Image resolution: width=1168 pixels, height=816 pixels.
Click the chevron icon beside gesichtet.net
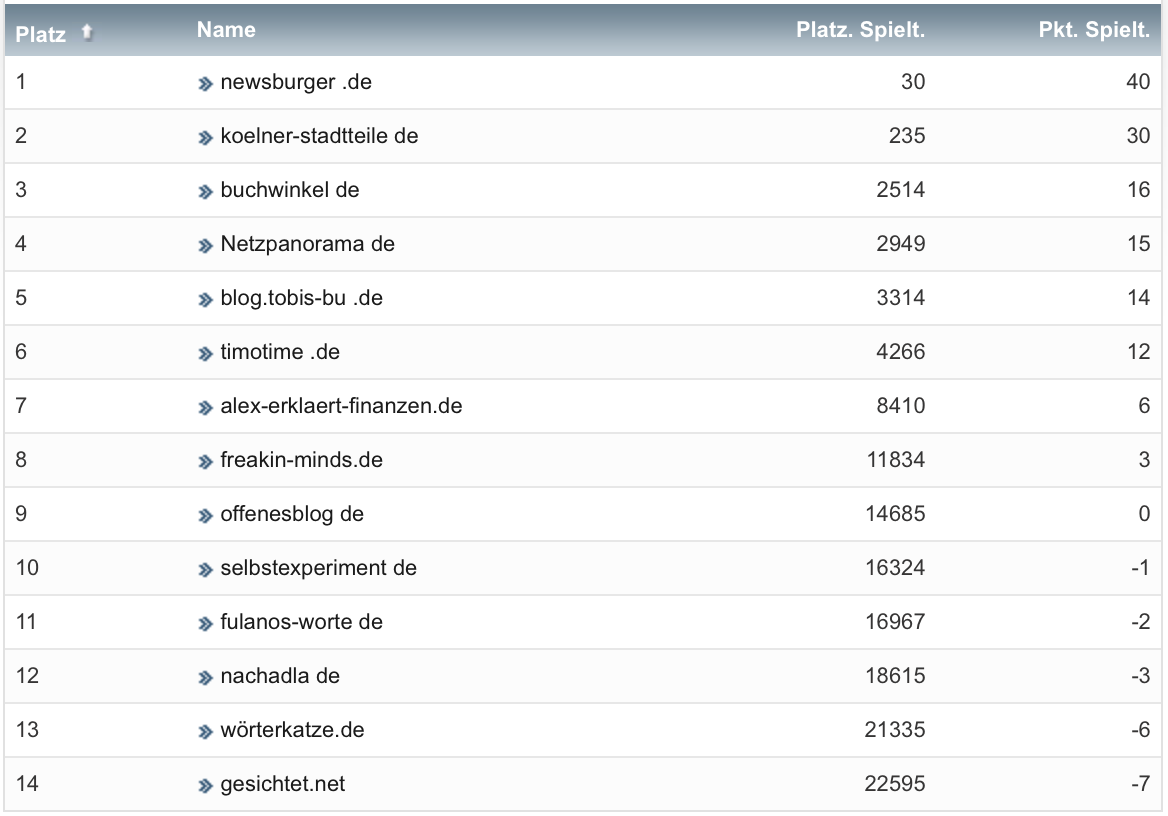206,786
